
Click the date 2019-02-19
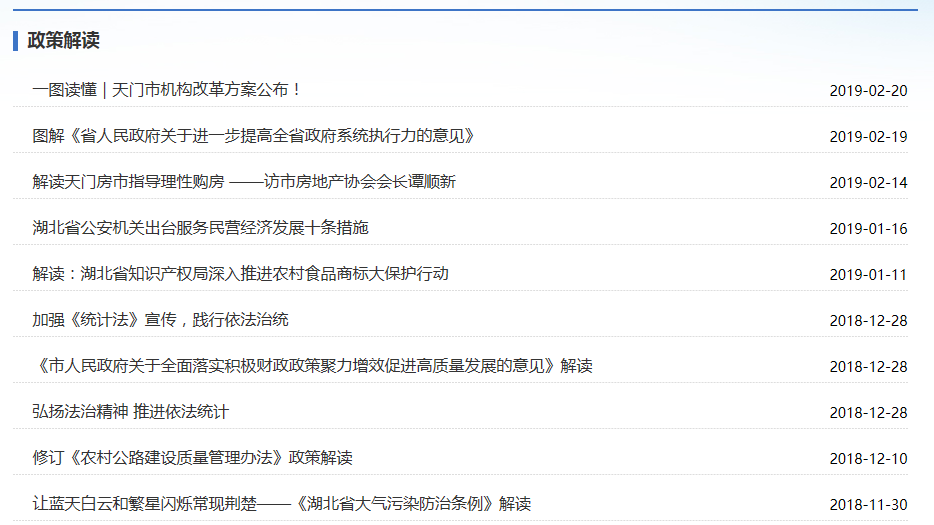[868, 137]
